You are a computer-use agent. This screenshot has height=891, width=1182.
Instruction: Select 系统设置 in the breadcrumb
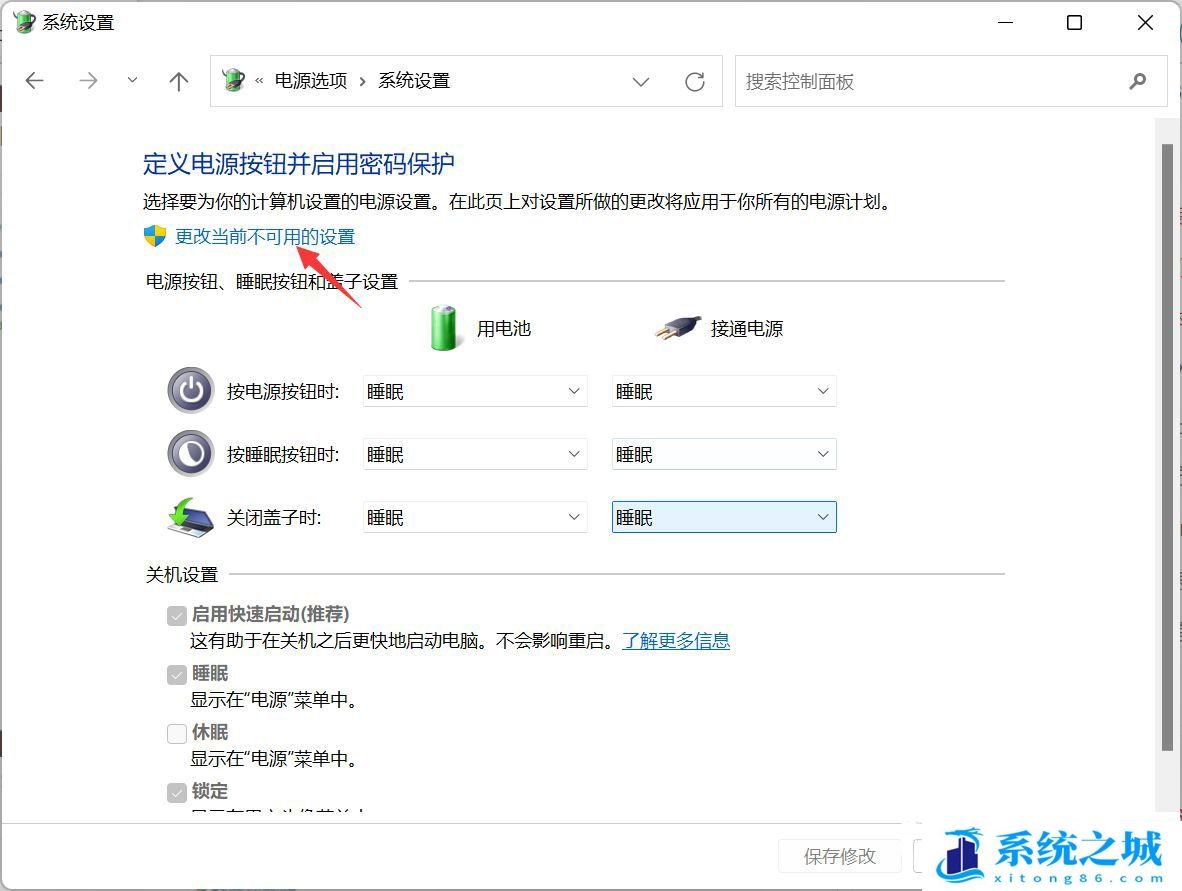pyautogui.click(x=413, y=81)
